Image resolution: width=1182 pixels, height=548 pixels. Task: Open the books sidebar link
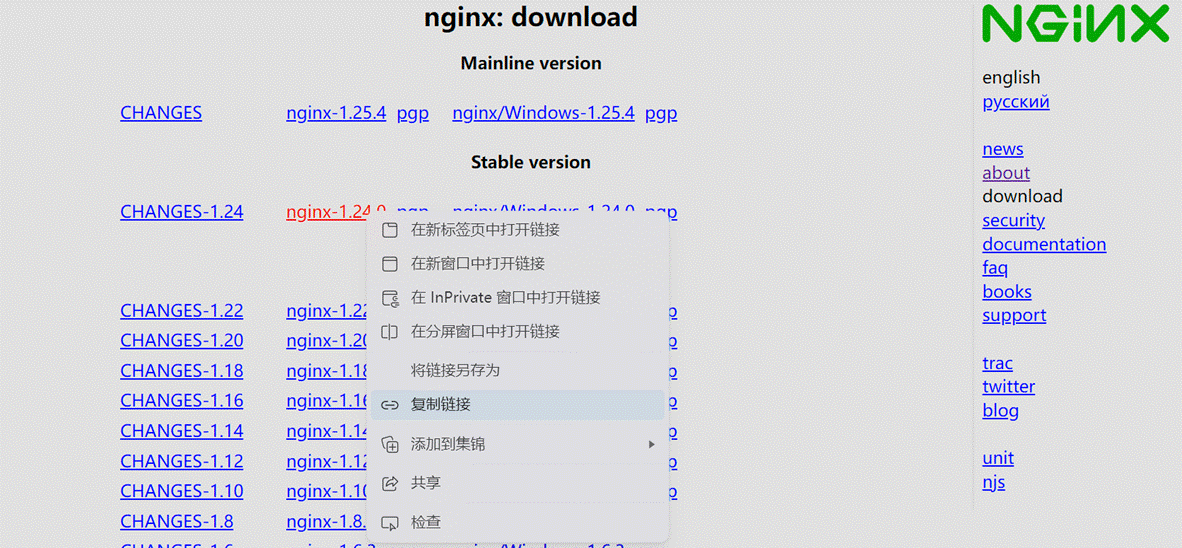point(1007,292)
